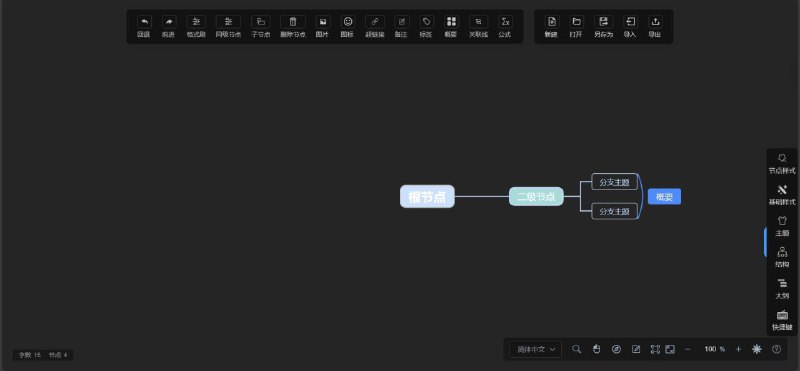Click the 100 zoom percentage field

[x=711, y=349]
